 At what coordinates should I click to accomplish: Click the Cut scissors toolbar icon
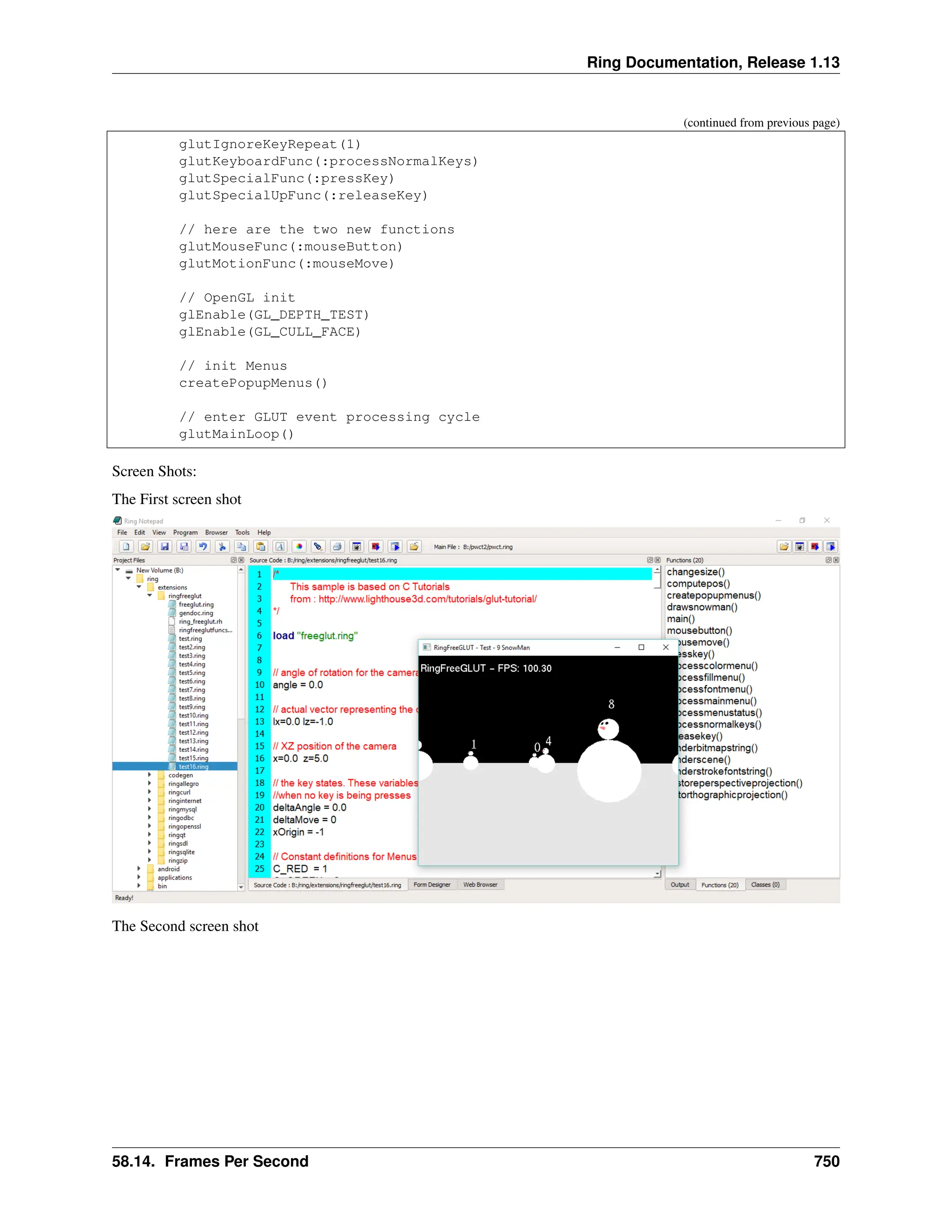pyautogui.click(x=222, y=546)
